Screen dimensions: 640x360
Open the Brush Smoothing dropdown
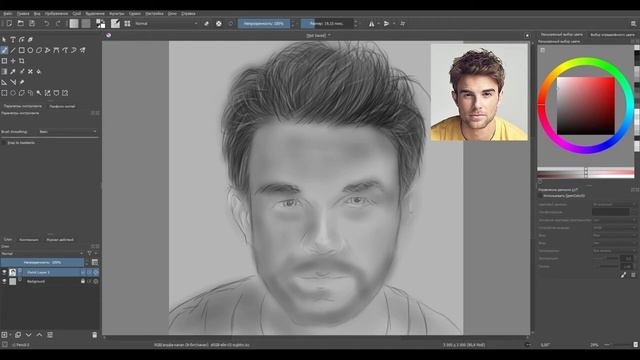(x=68, y=131)
